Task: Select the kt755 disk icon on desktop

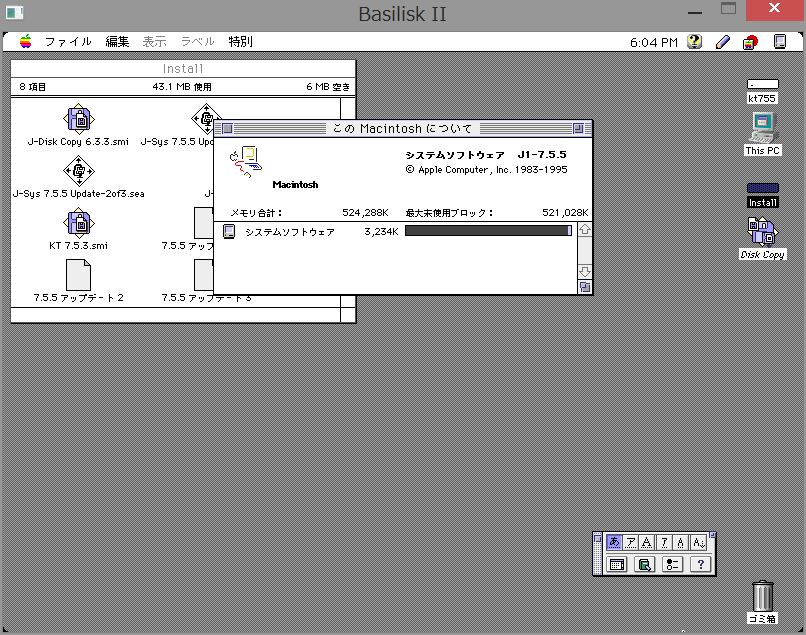Action: point(762,84)
